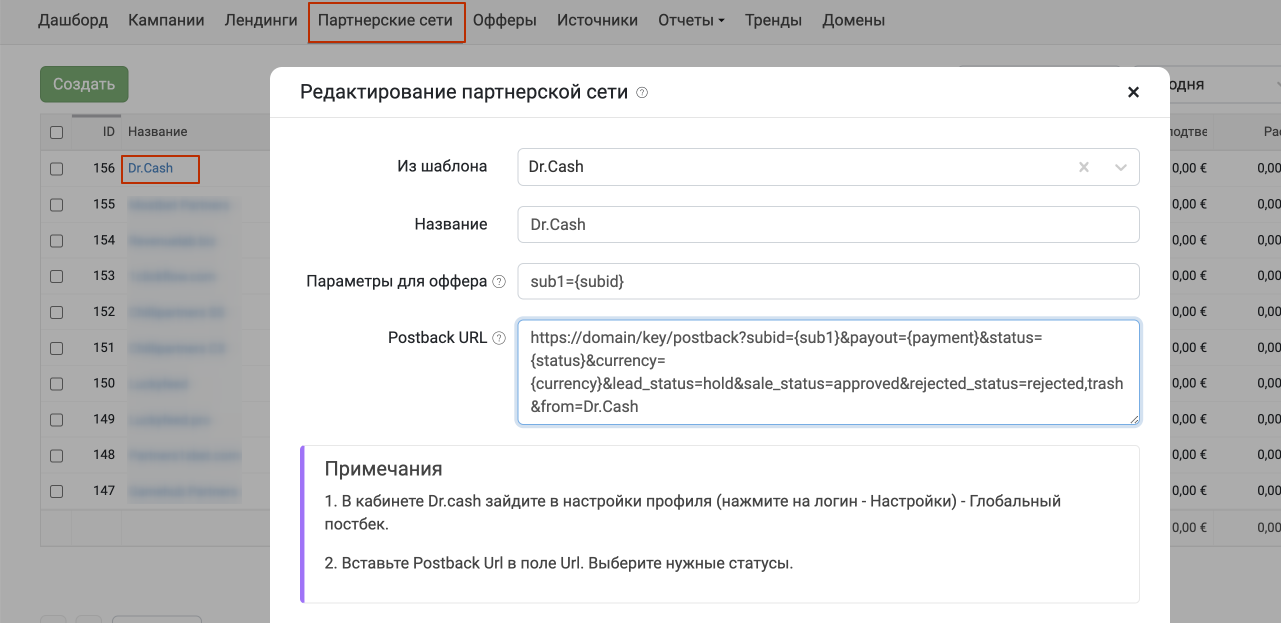The width and height of the screenshot is (1281, 623).
Task: Expand the Отчеты dropdown menu
Action: (691, 20)
